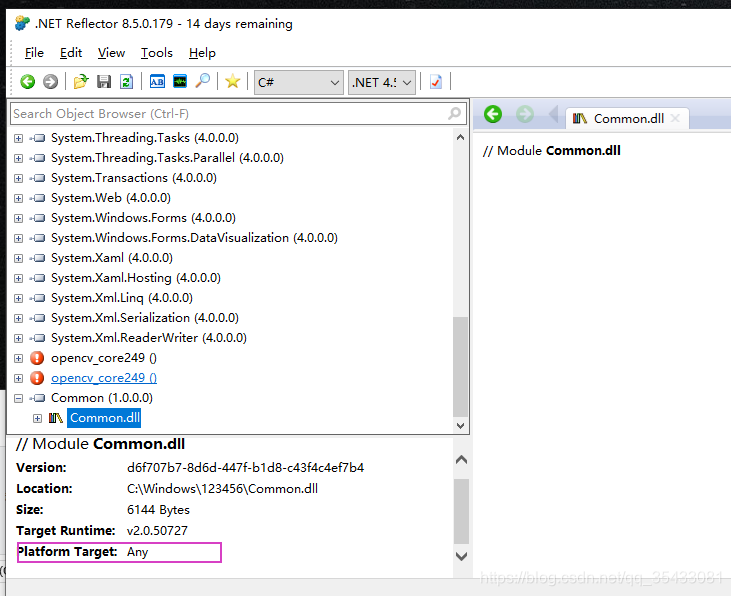The image size is (731, 596).
Task: Expand the System.Xaml.Hosting node
Action: (x=18, y=278)
